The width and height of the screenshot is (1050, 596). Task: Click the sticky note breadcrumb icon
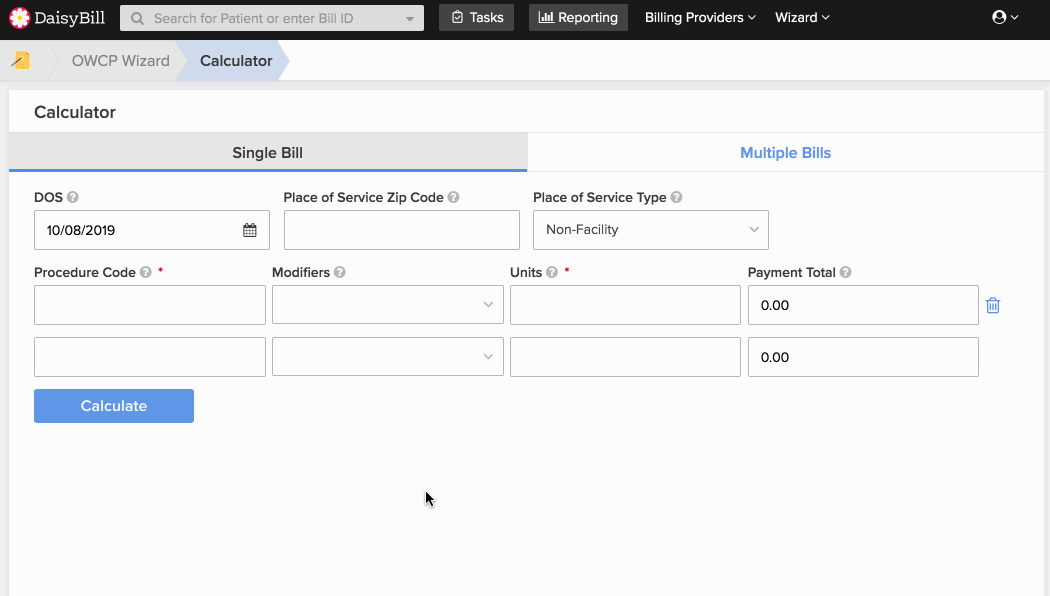21,60
